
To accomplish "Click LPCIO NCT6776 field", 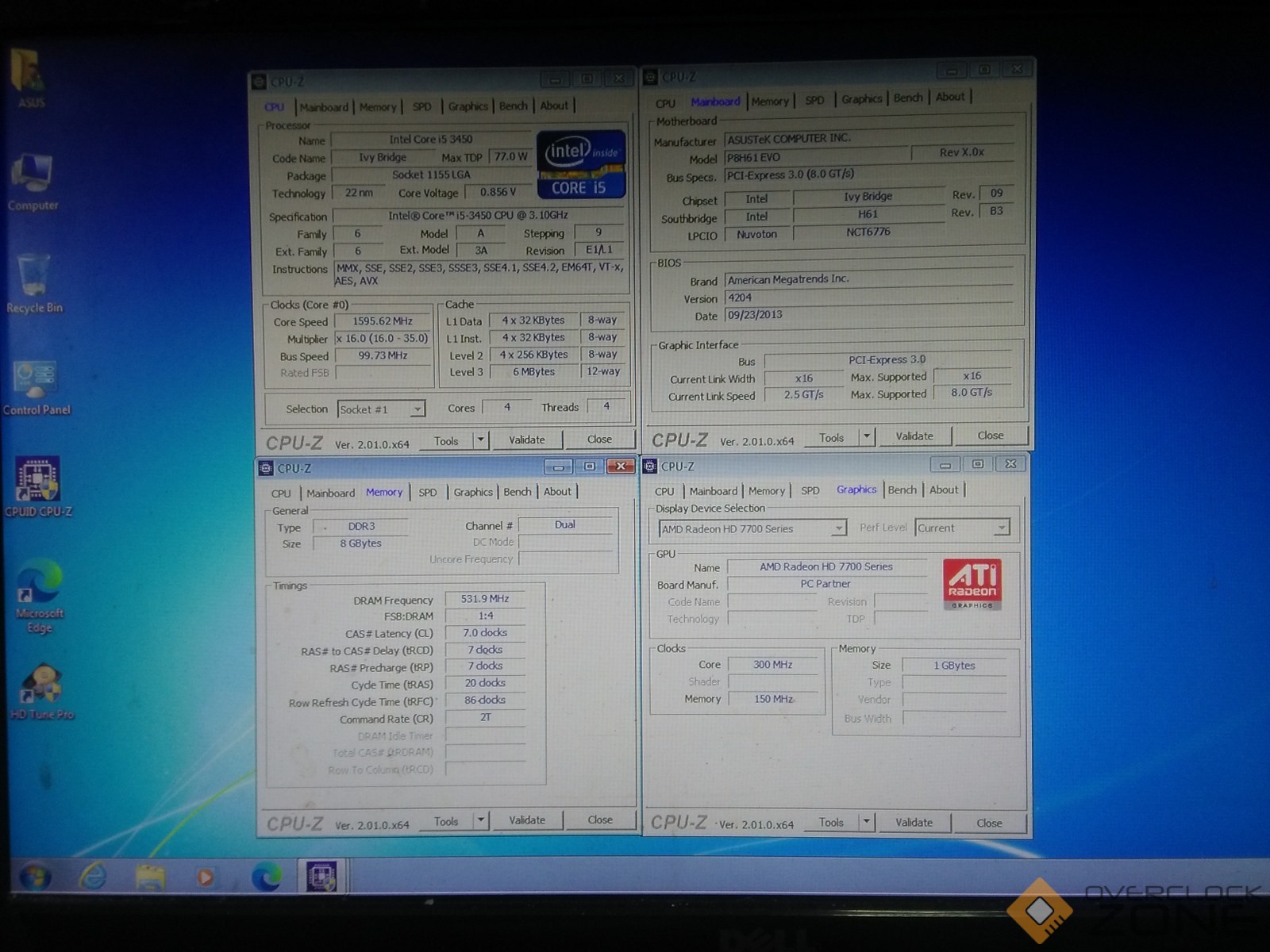I will pyautogui.click(x=868, y=232).
